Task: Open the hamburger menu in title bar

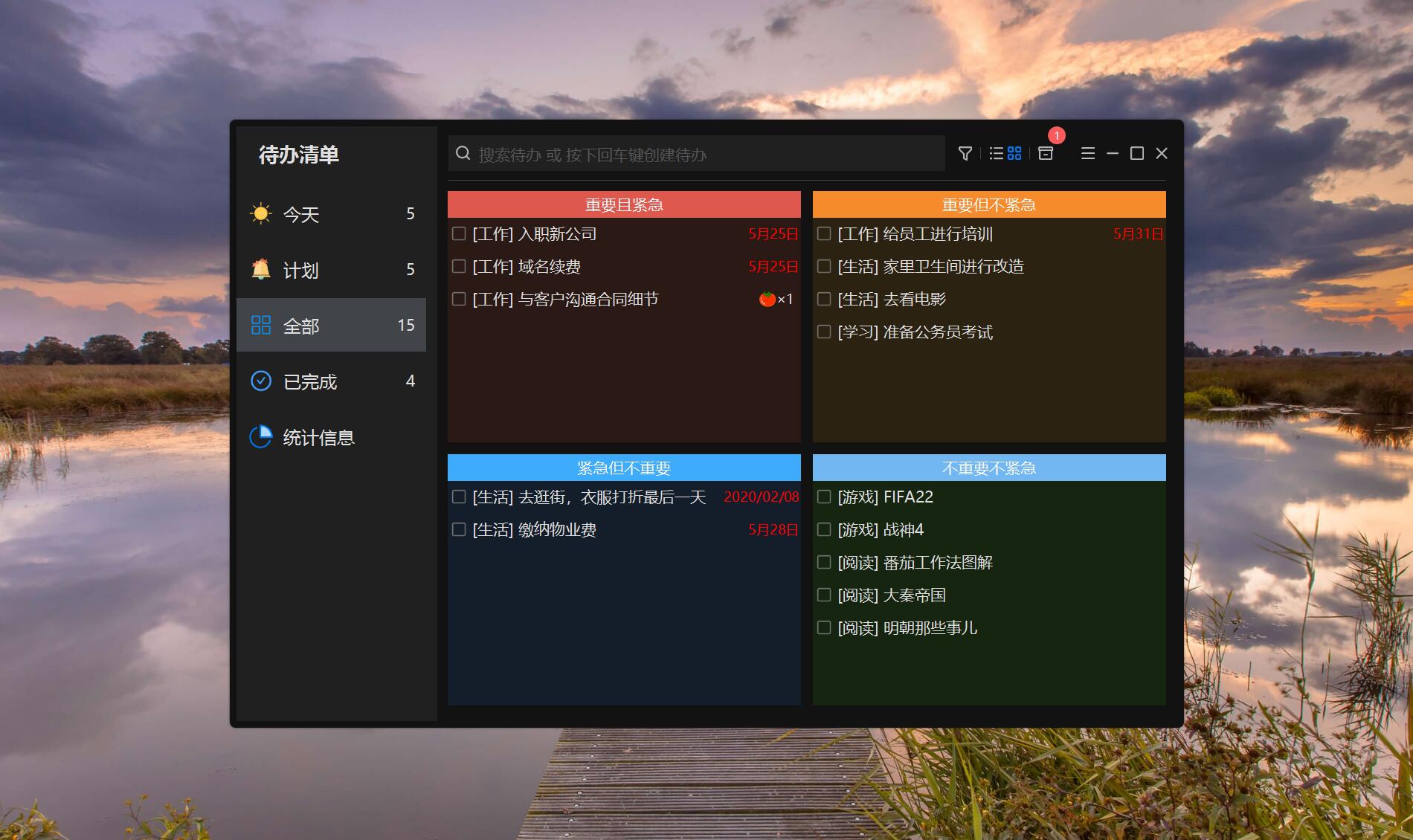Action: 1087,154
